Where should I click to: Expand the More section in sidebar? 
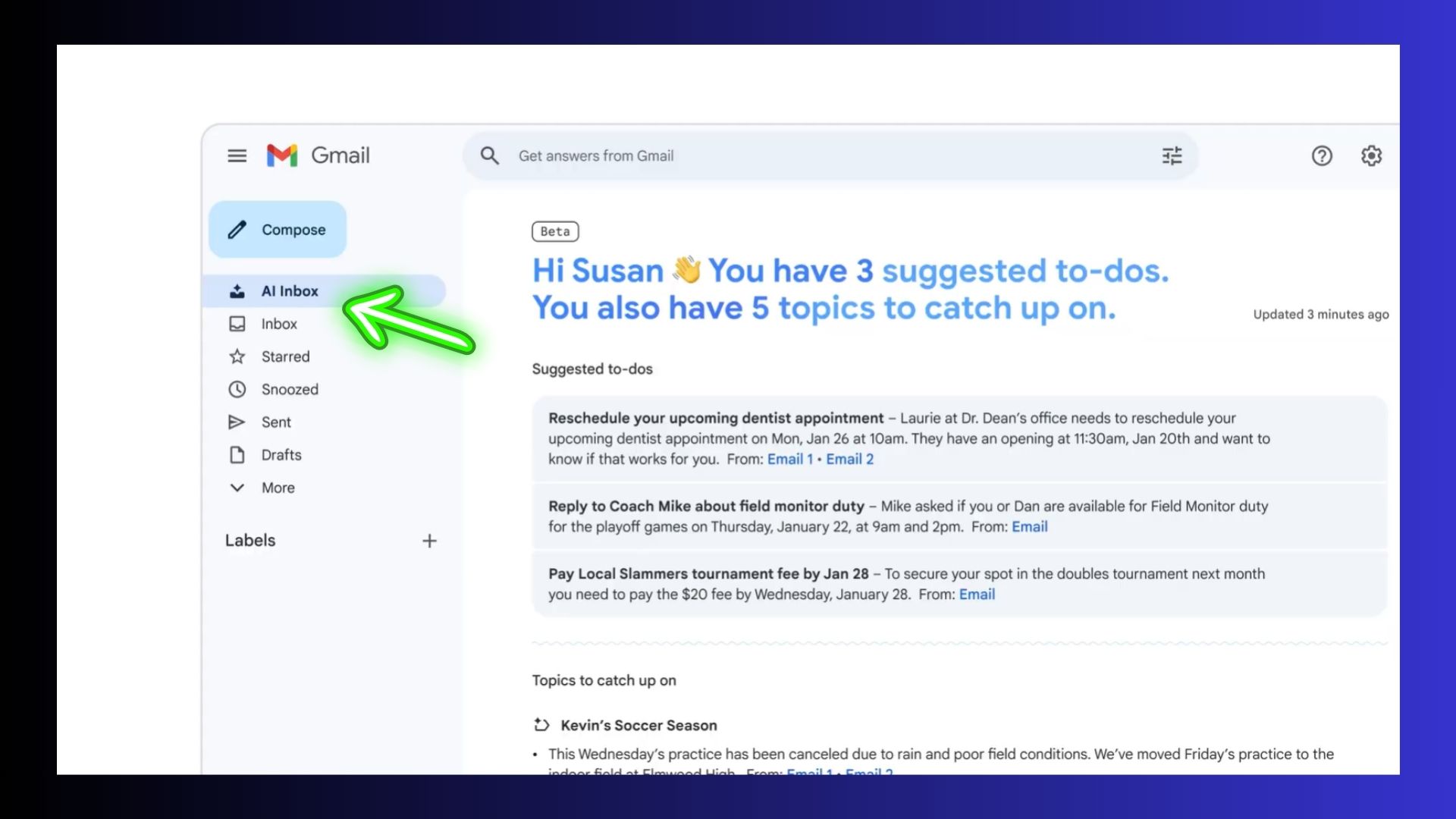coord(237,488)
